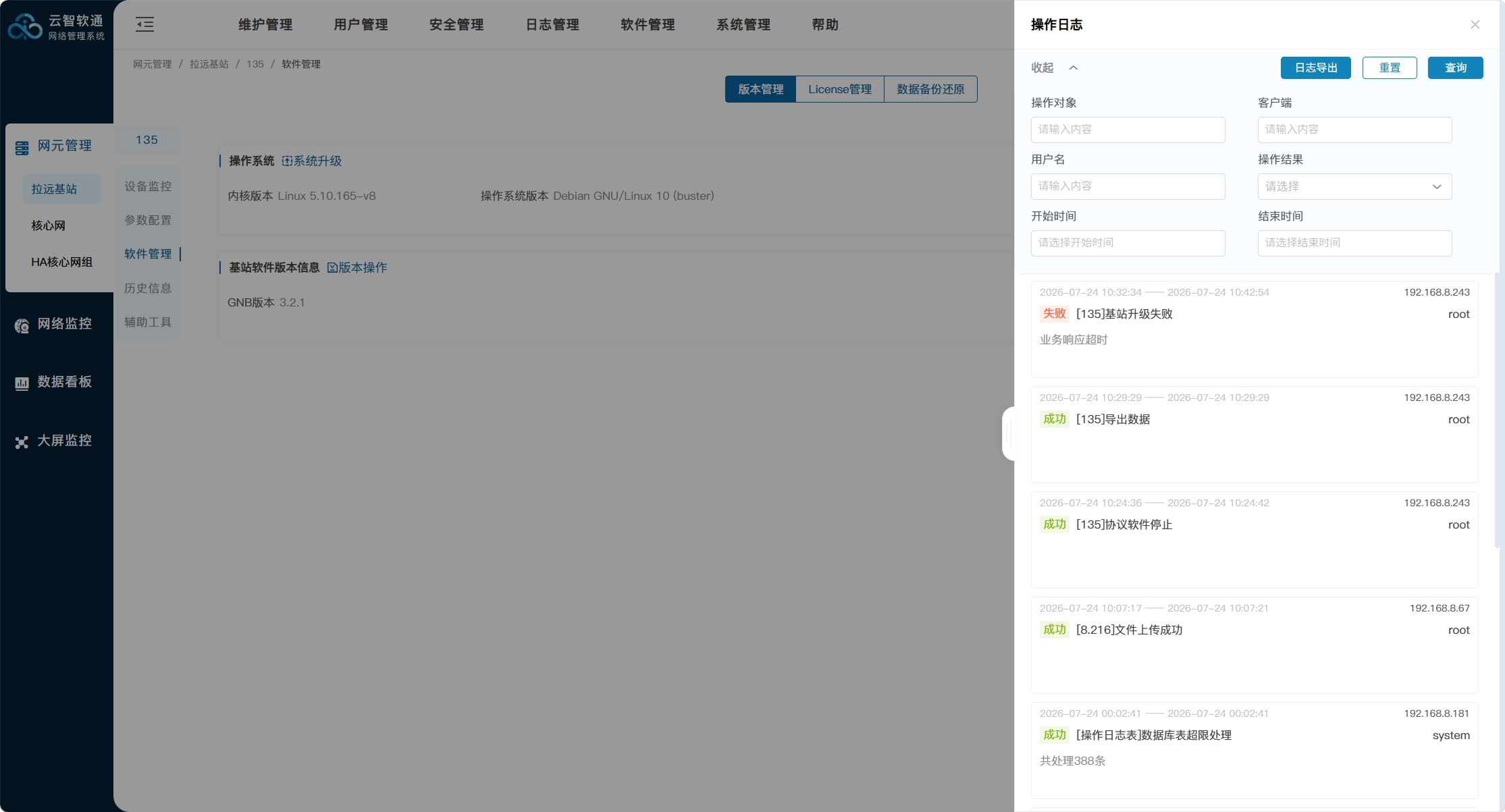This screenshot has width=1505, height=812.
Task: Click the 拉远基站 breadcrumb
Action: coord(209,64)
